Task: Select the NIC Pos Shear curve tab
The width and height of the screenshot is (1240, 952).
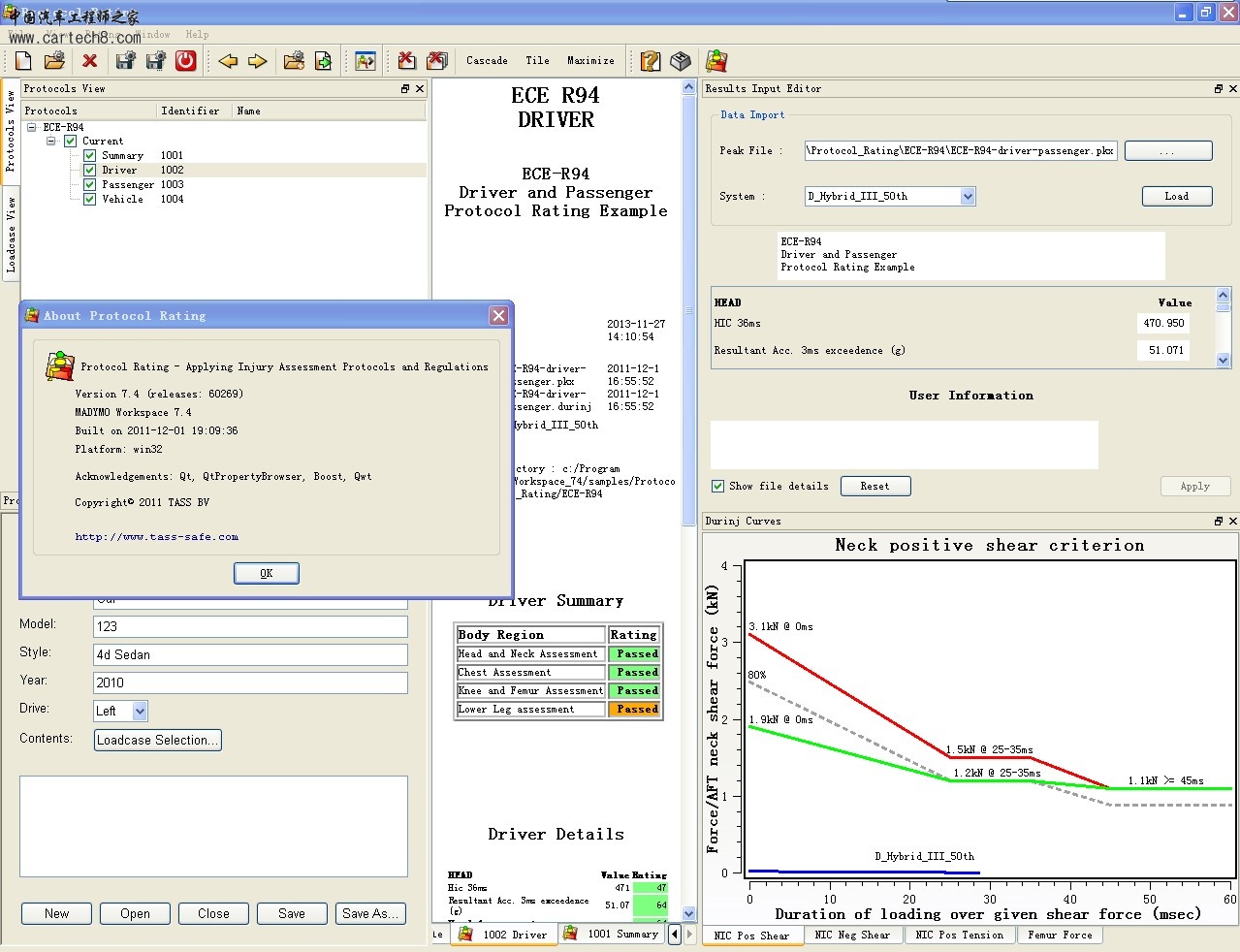Action: click(751, 936)
